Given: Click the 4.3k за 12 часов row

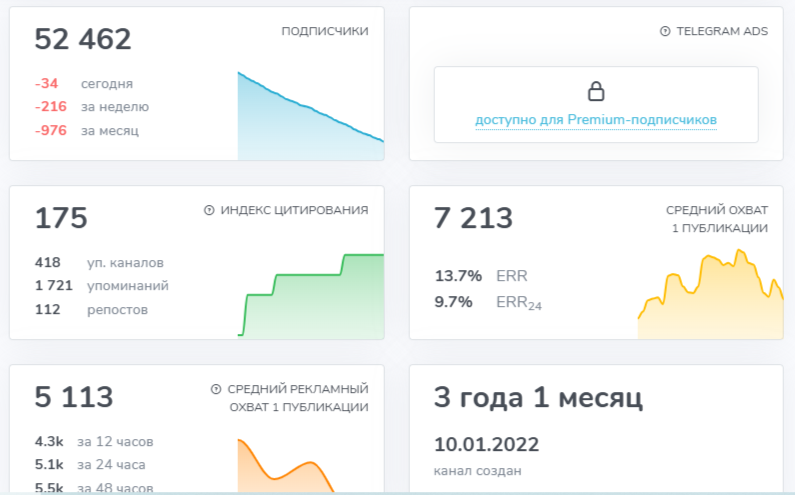Looking at the screenshot, I should click(94, 442).
